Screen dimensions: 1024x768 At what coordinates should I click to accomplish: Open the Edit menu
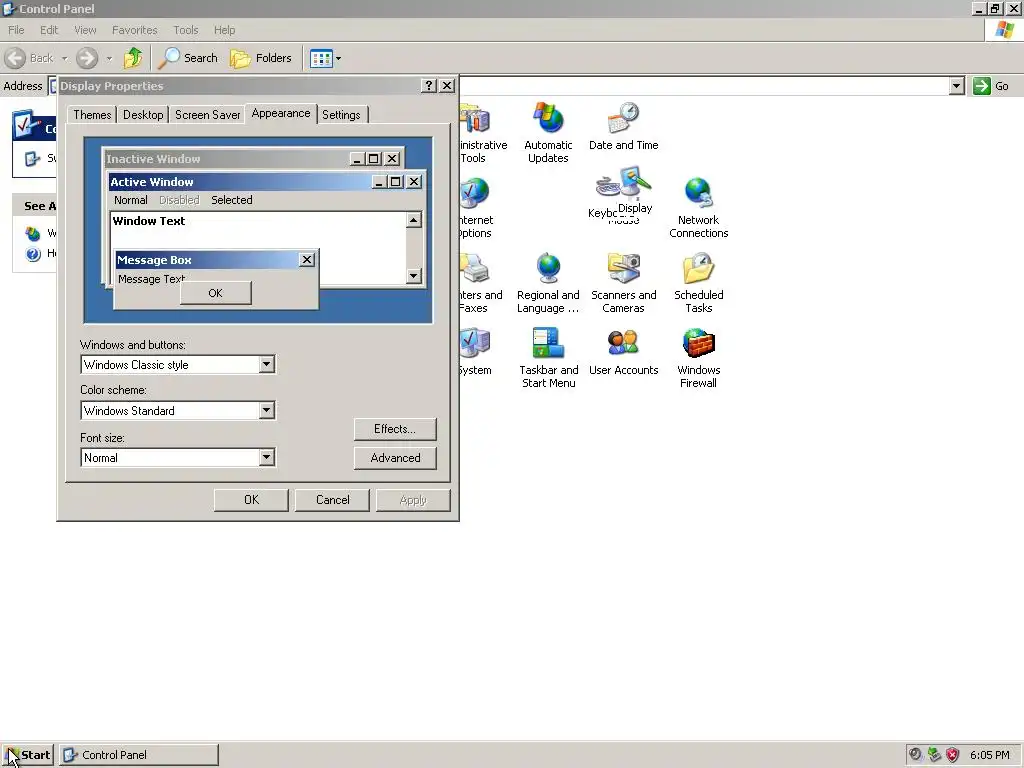click(49, 30)
